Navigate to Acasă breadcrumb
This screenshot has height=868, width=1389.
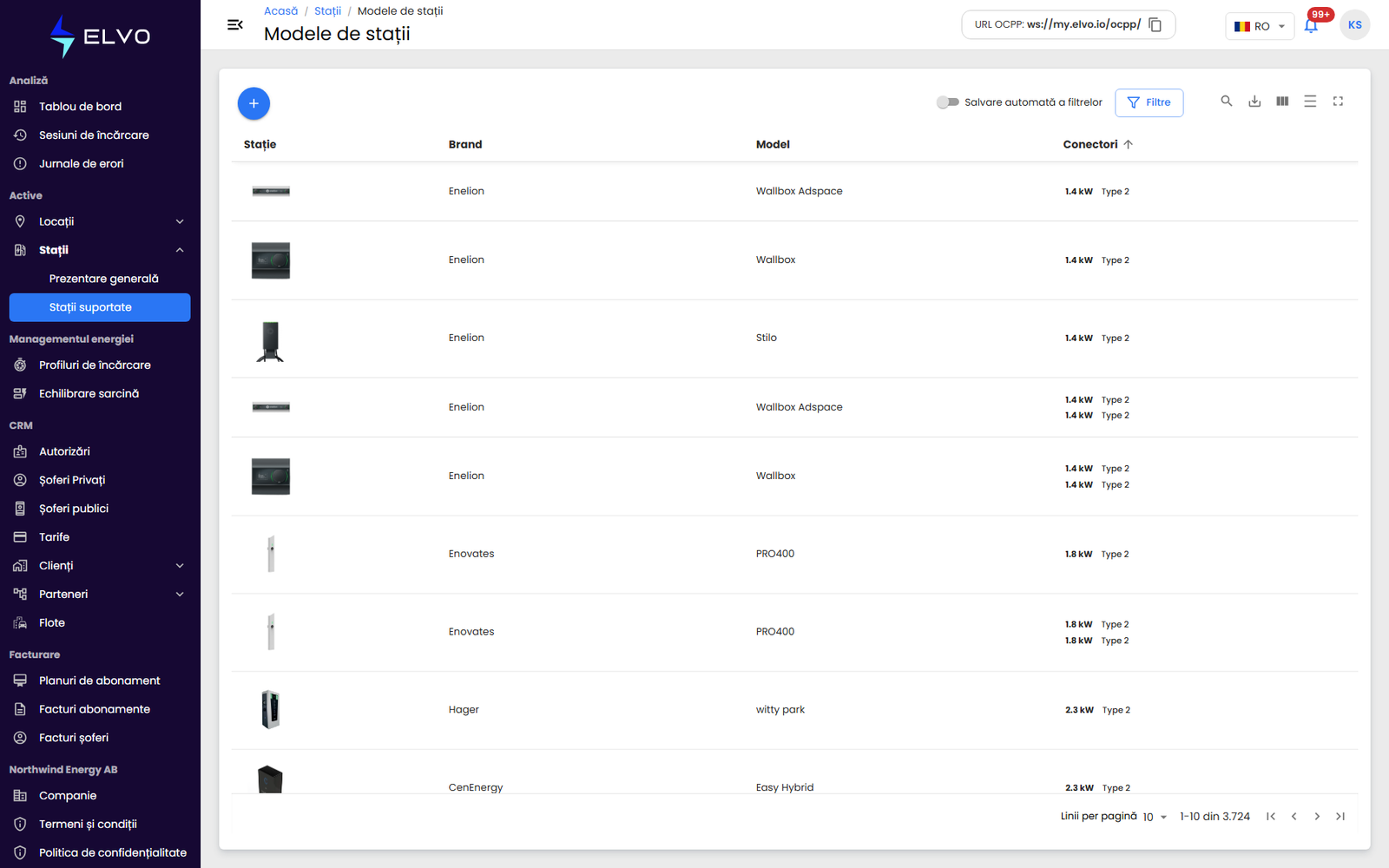click(x=280, y=11)
